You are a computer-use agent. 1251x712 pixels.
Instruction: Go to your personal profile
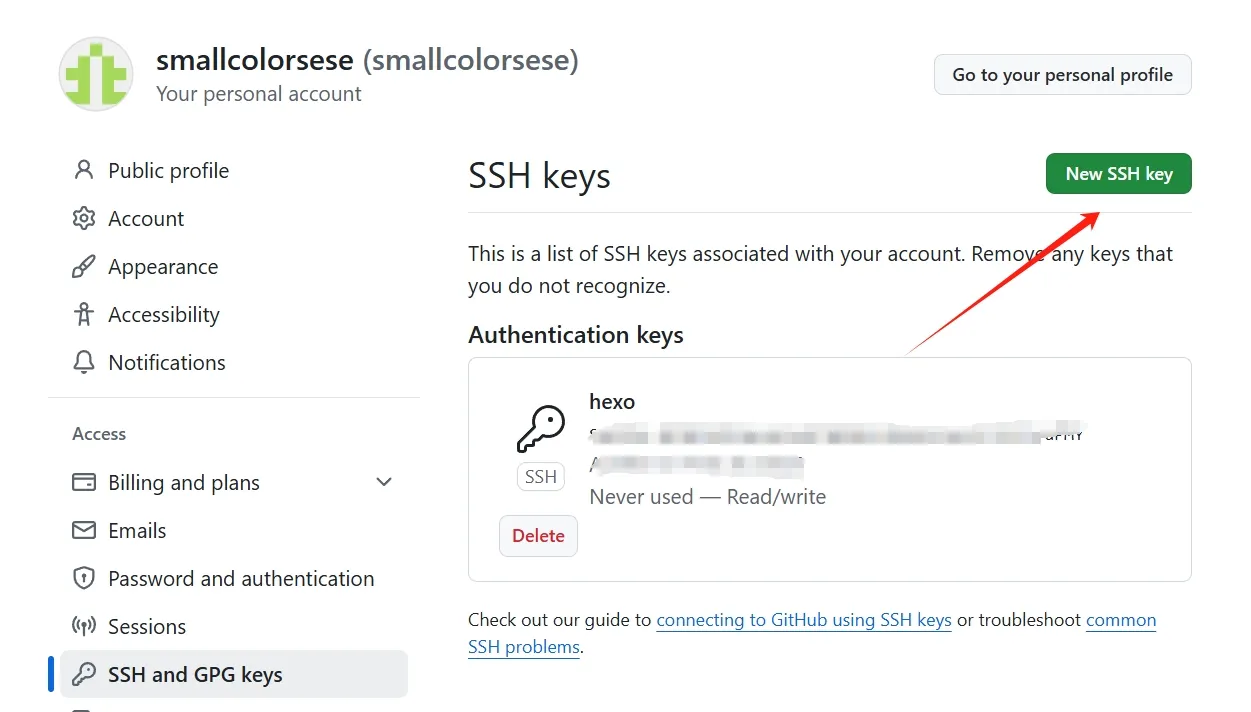1062,75
